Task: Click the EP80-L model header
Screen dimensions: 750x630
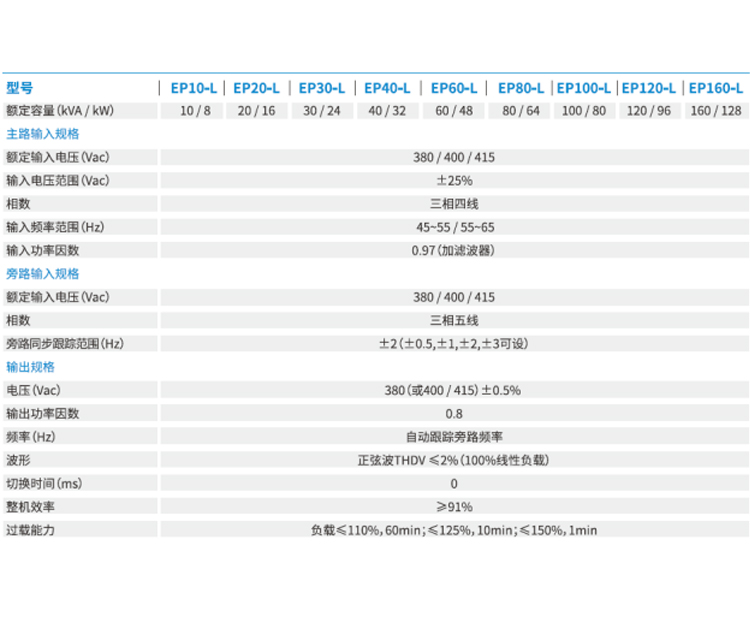Action: click(521, 88)
